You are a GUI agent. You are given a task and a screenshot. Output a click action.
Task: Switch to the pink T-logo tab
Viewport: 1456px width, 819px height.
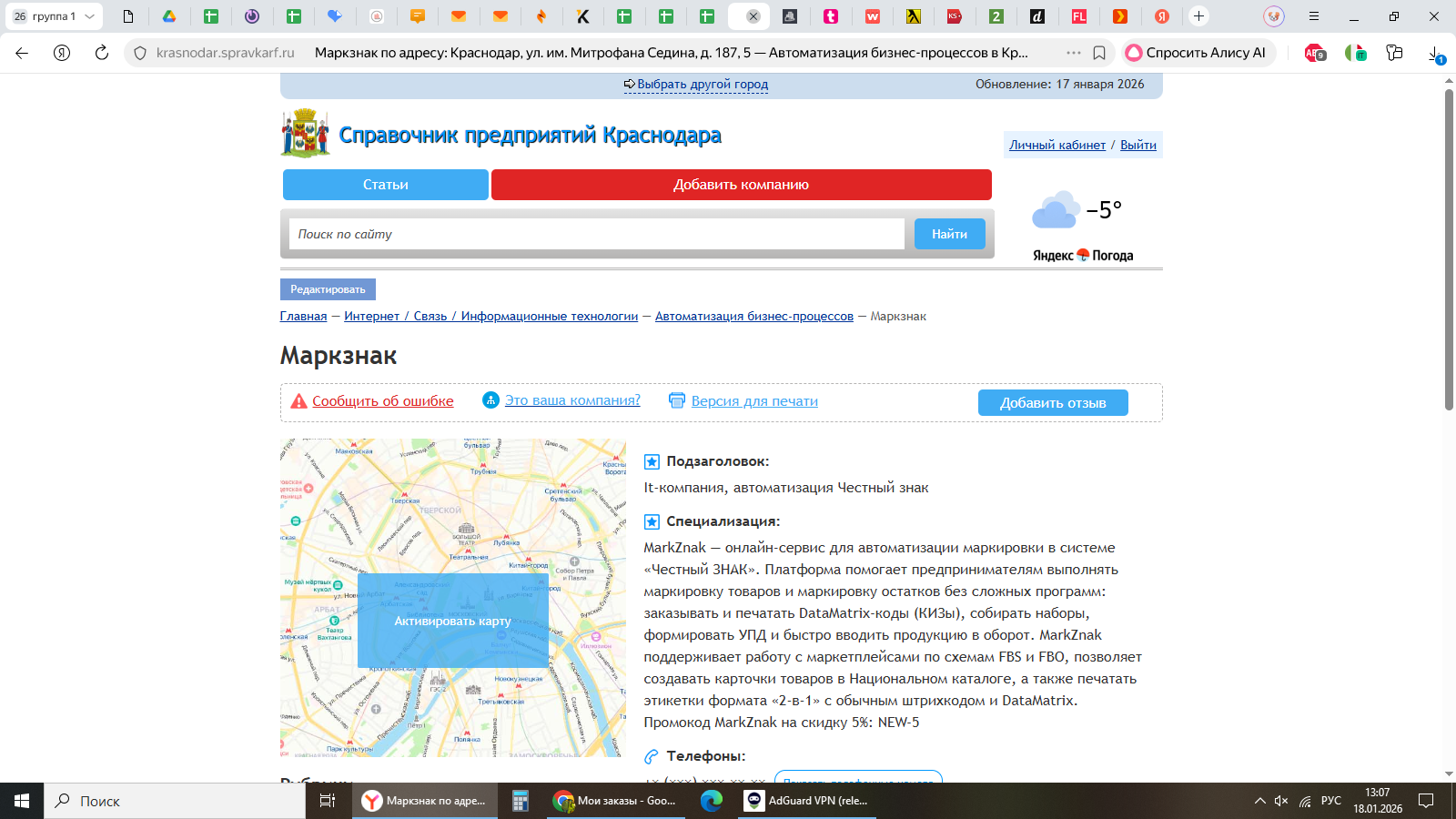pyautogui.click(x=831, y=16)
